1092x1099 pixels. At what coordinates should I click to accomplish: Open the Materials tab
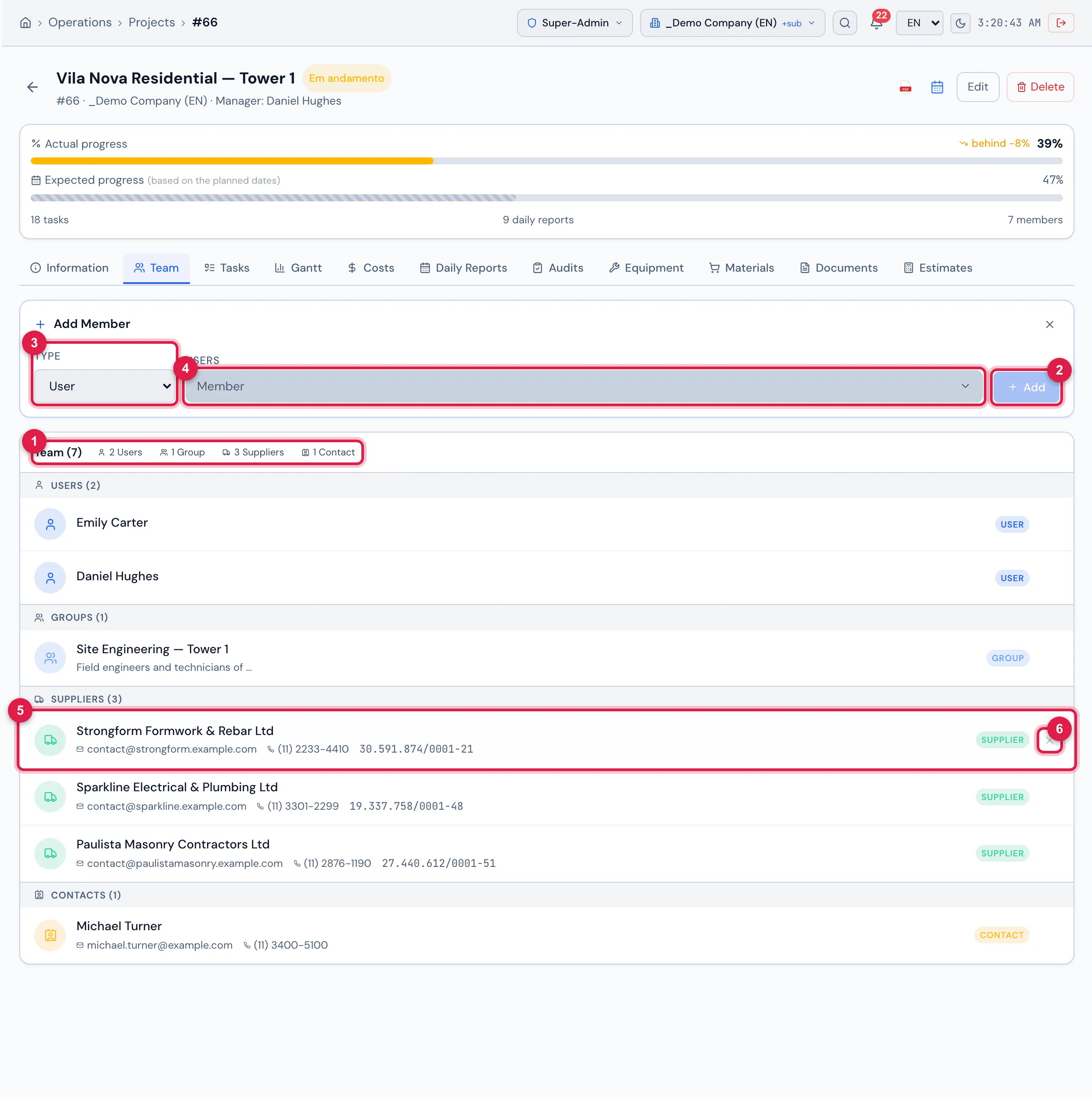(x=742, y=268)
